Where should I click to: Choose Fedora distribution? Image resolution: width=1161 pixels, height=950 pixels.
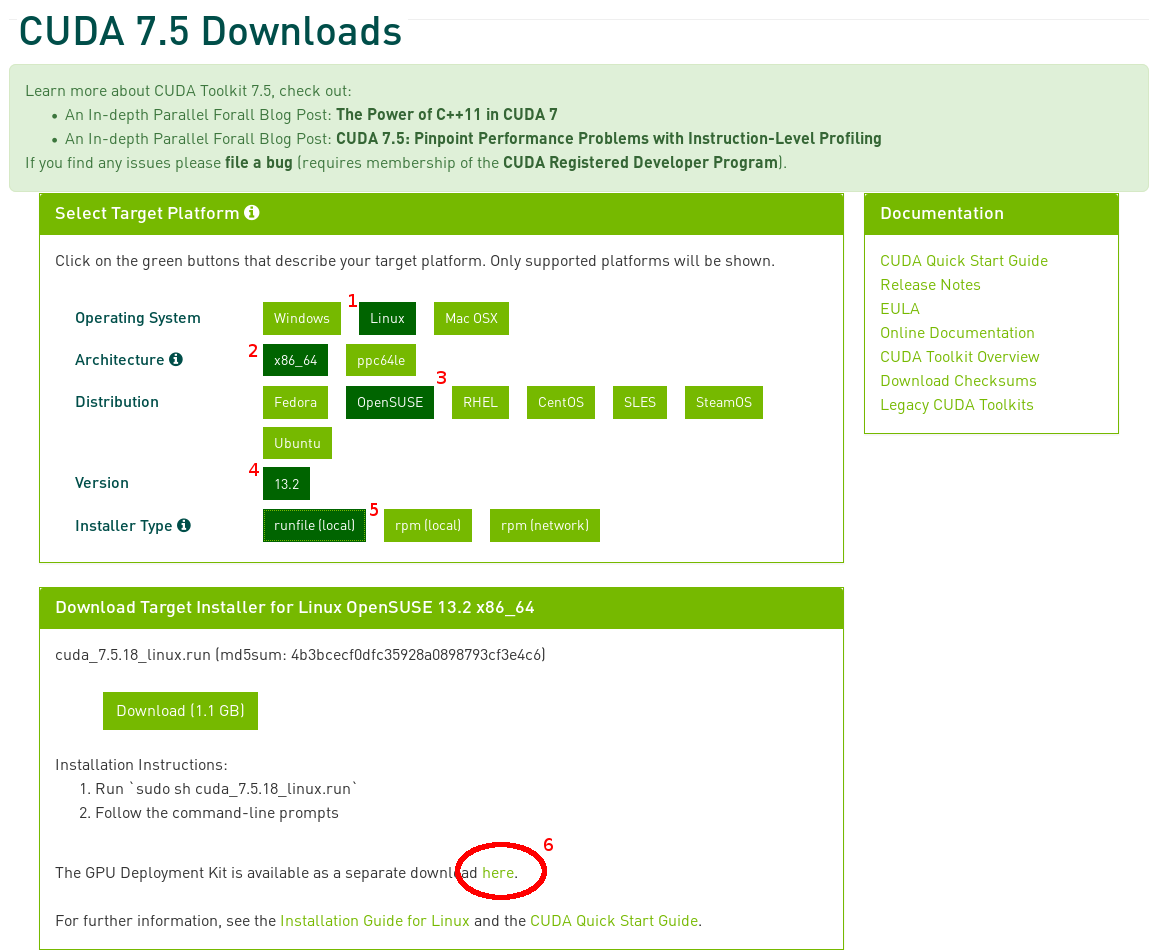pyautogui.click(x=295, y=402)
